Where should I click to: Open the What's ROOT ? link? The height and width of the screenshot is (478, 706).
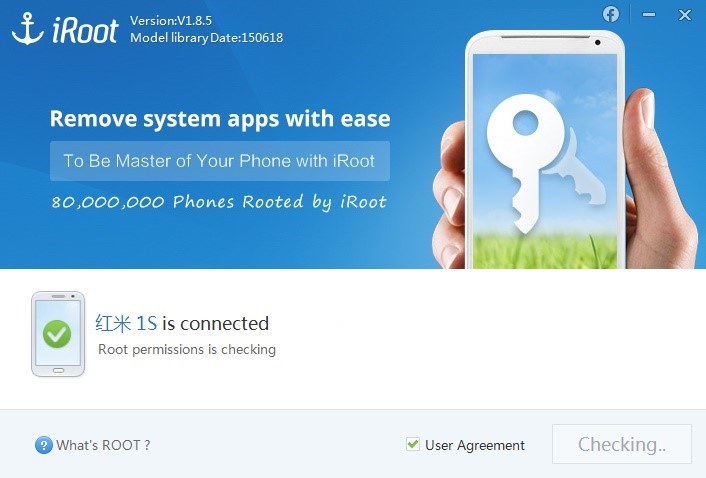(x=103, y=445)
